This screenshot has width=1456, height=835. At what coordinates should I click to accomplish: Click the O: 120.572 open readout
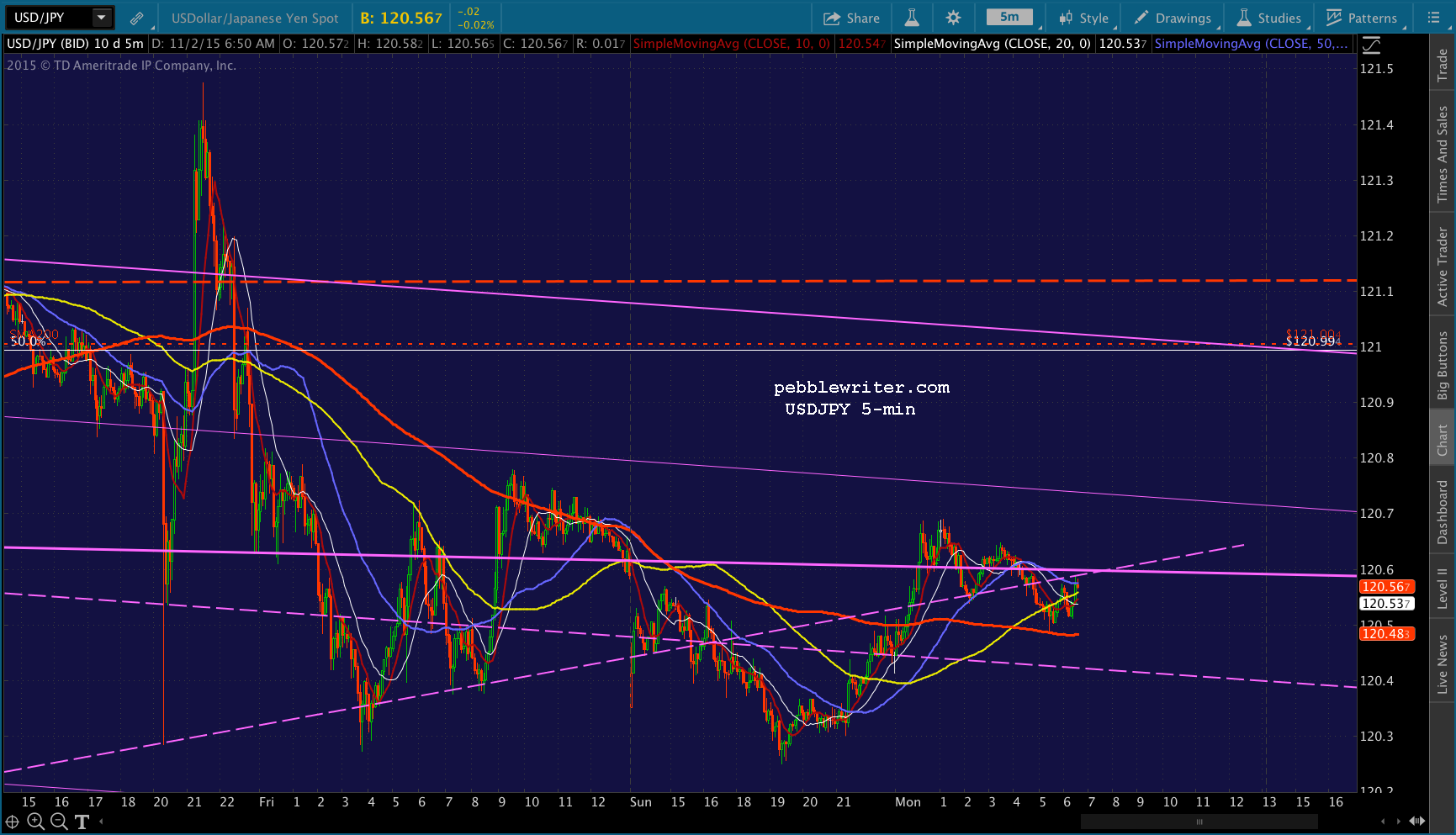click(316, 44)
